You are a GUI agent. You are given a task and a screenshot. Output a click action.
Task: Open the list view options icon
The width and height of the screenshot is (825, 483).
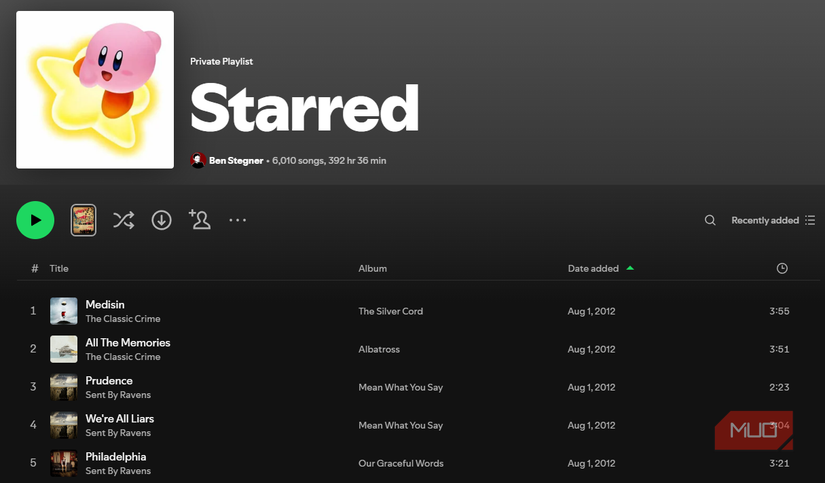click(810, 220)
